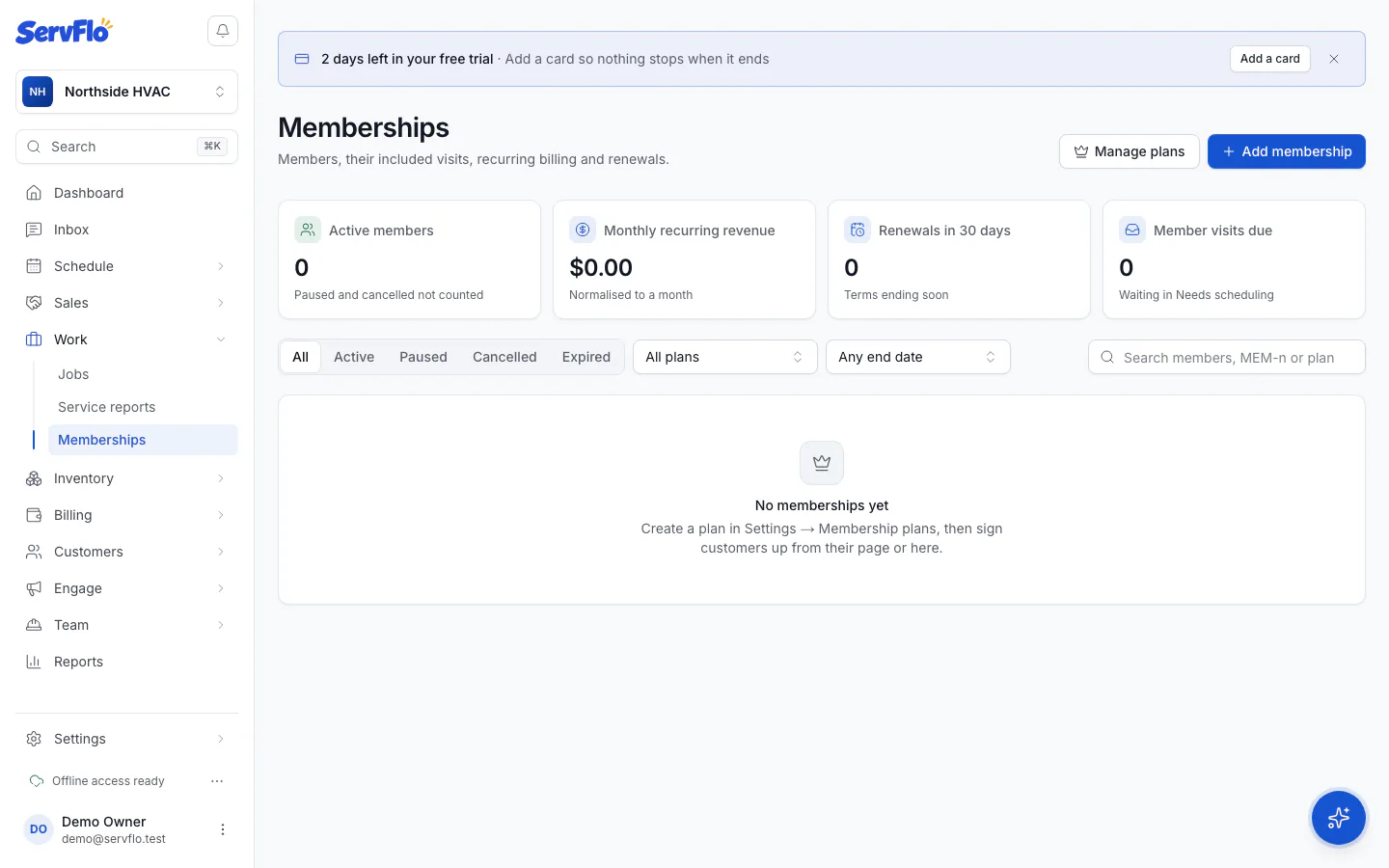Open the AI assistant sparkle button

[1339, 818]
